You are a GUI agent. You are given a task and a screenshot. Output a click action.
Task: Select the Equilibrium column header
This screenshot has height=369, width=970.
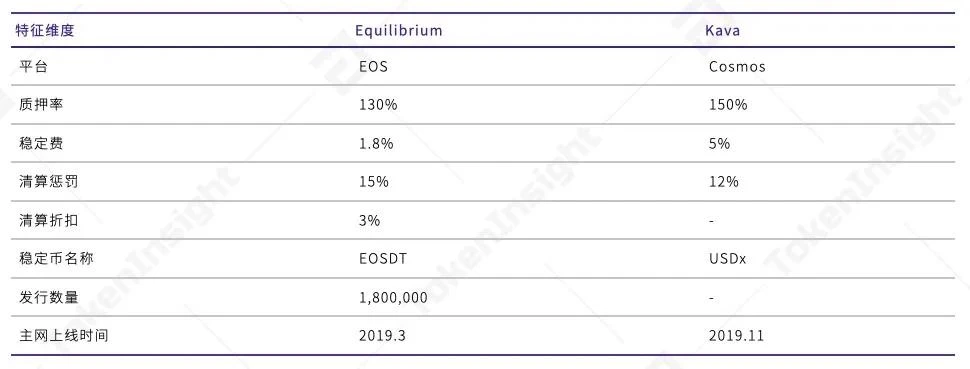click(x=399, y=30)
